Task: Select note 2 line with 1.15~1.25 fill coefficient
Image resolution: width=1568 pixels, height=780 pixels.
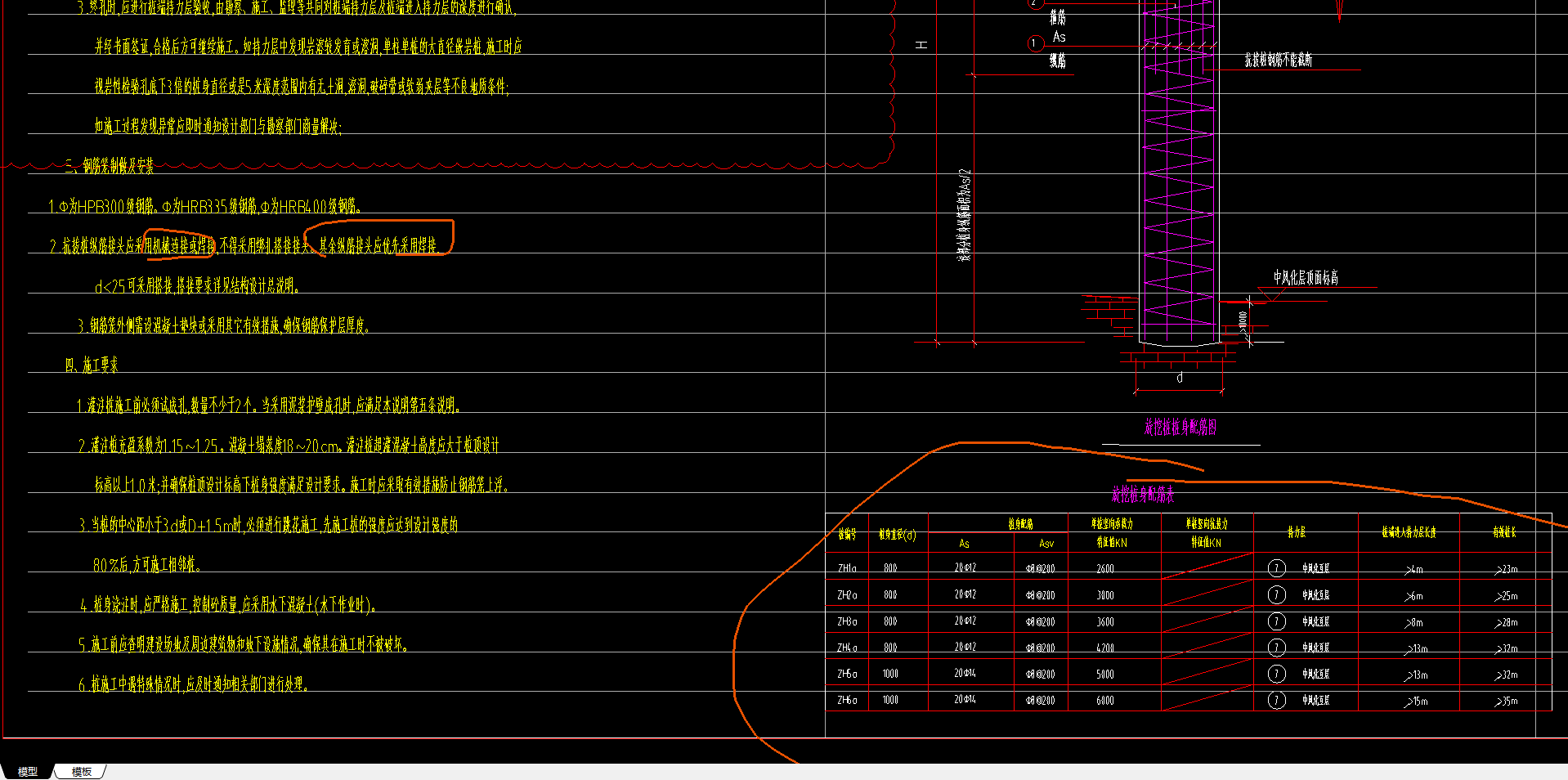Action: tap(289, 446)
